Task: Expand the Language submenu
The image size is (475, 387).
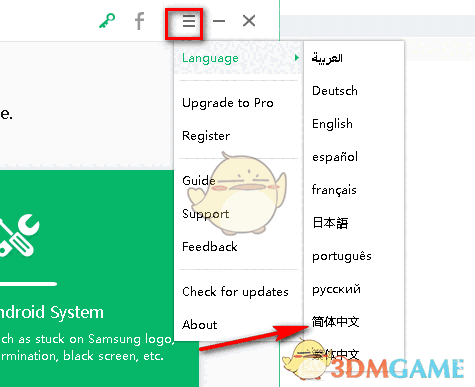Action: coord(238,58)
